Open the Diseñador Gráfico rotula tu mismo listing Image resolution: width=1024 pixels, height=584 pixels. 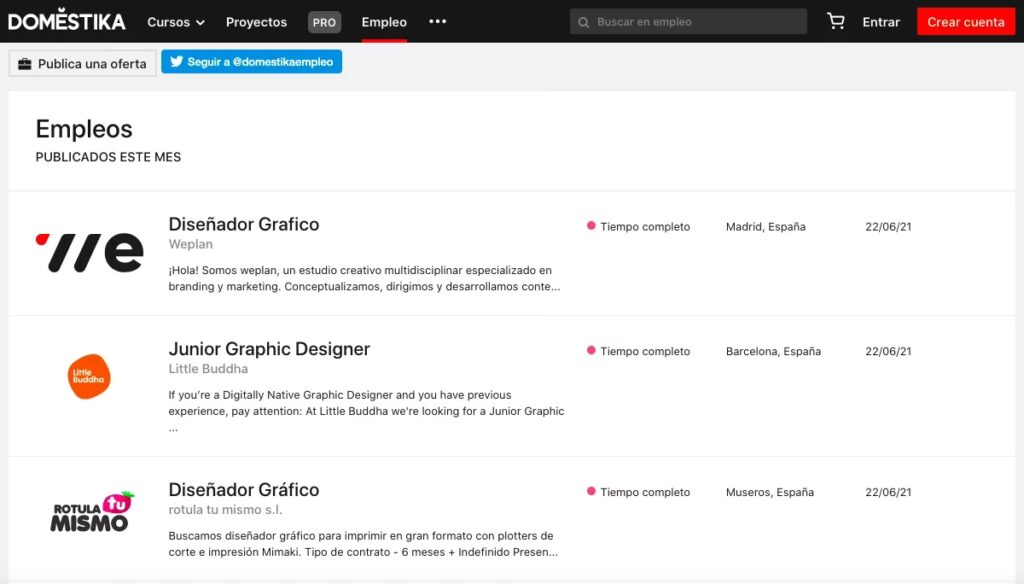(x=244, y=490)
